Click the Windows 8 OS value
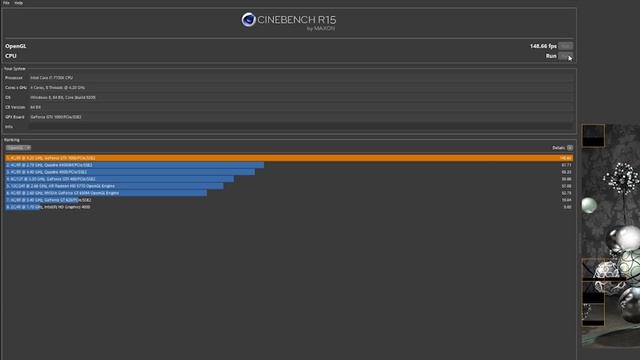 point(63,98)
